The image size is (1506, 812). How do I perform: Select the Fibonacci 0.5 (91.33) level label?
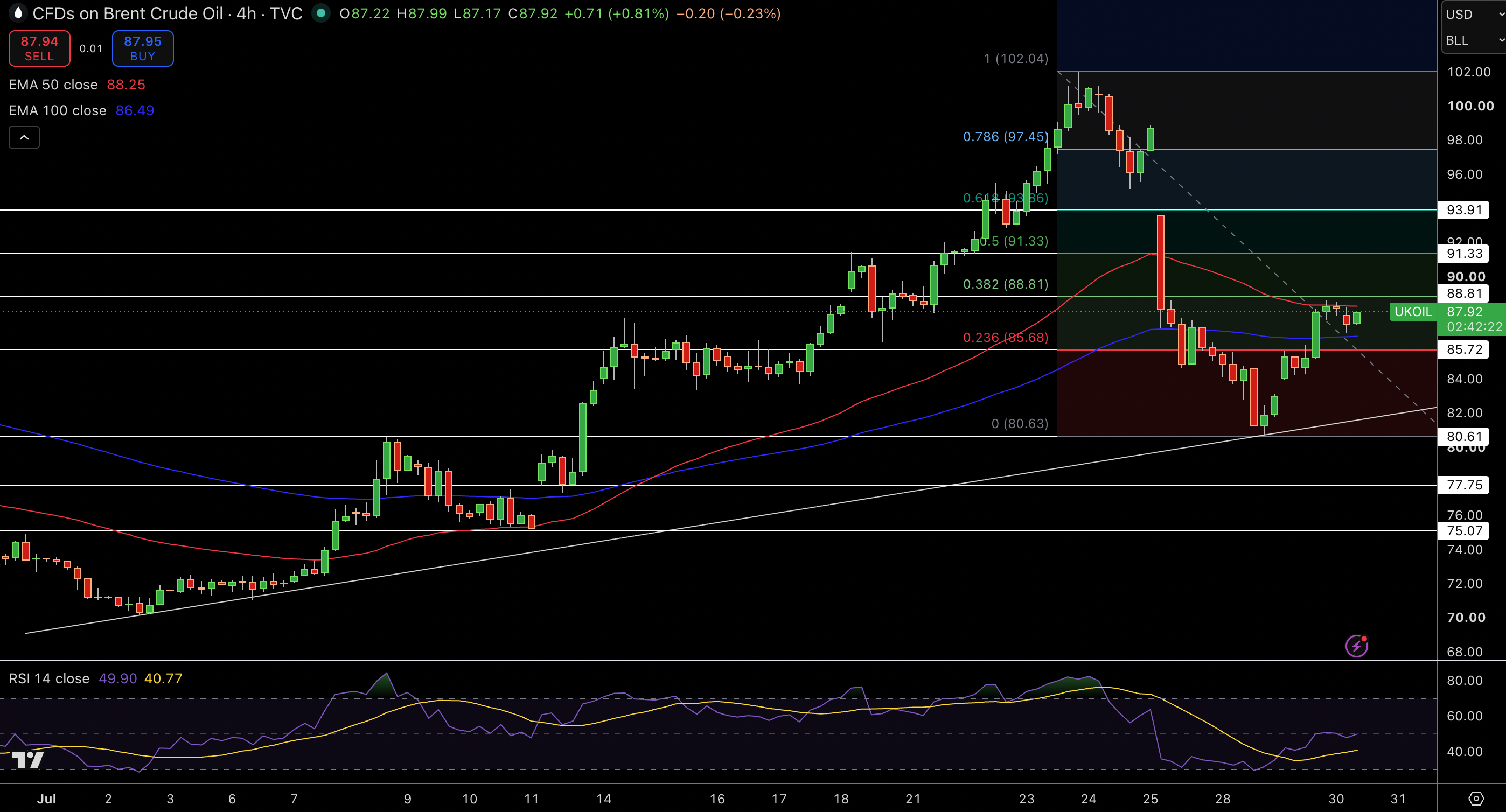[1014, 241]
